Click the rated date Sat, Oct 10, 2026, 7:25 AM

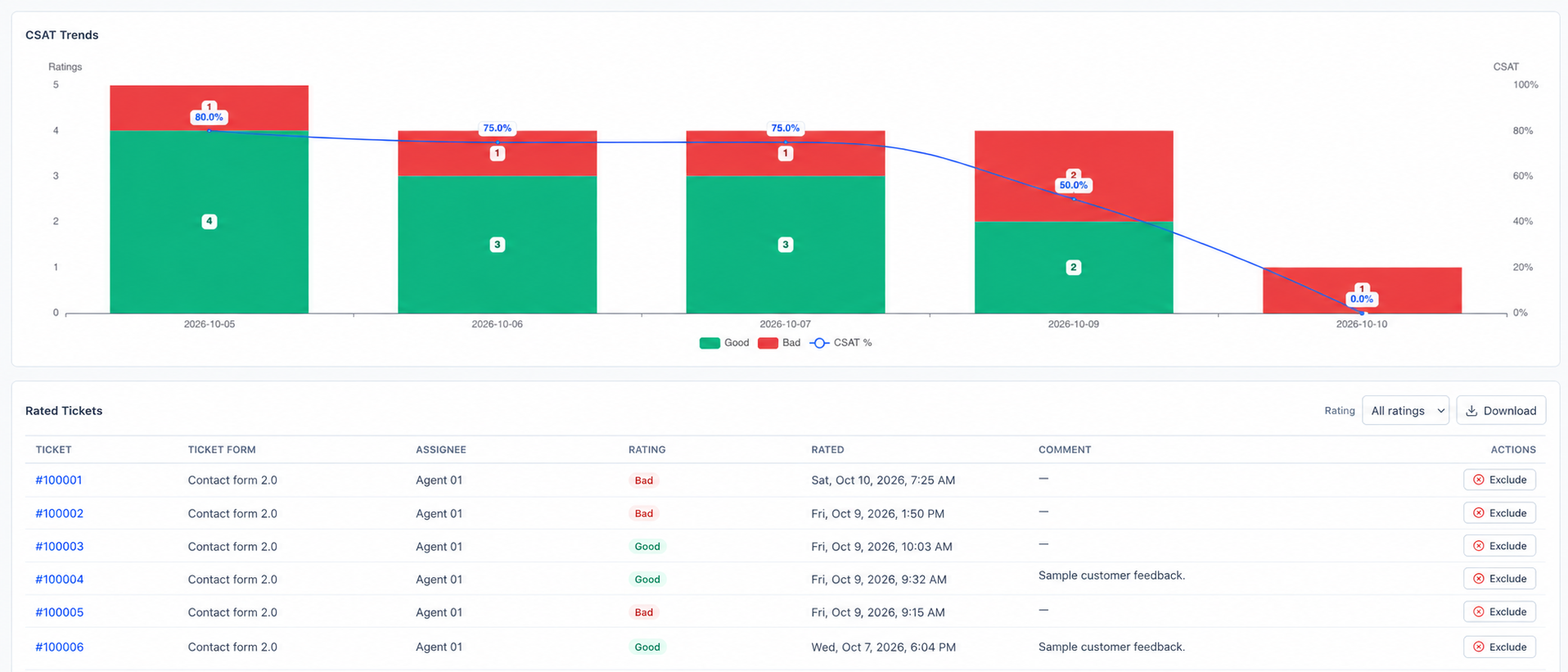pos(883,480)
